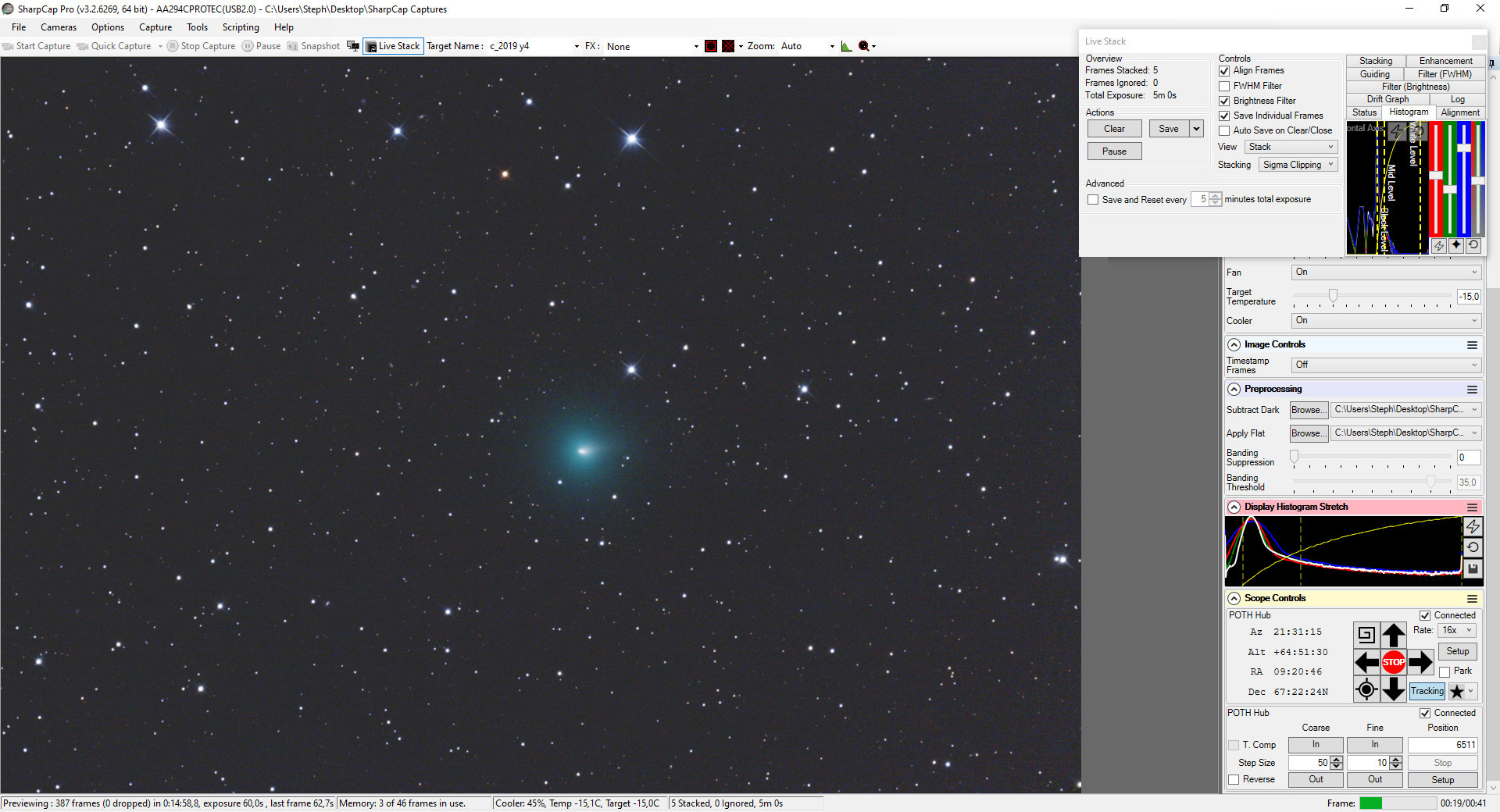Open the Scripting menu
1500x812 pixels.
[241, 27]
